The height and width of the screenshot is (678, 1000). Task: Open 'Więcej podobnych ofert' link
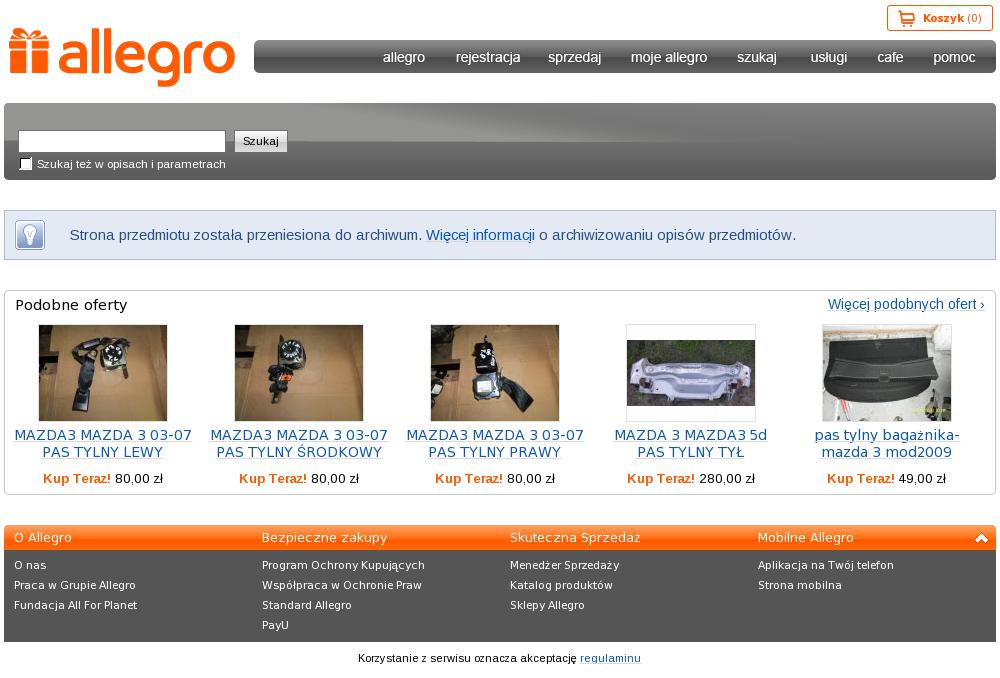(906, 304)
